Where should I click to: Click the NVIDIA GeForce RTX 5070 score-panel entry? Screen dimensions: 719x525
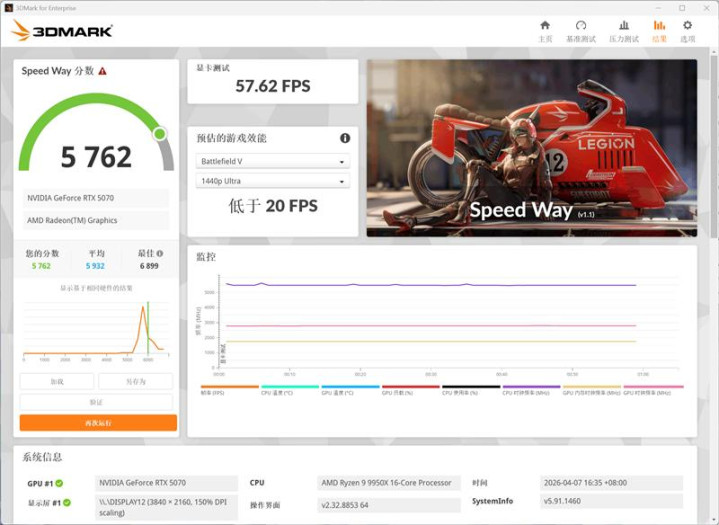(96, 198)
